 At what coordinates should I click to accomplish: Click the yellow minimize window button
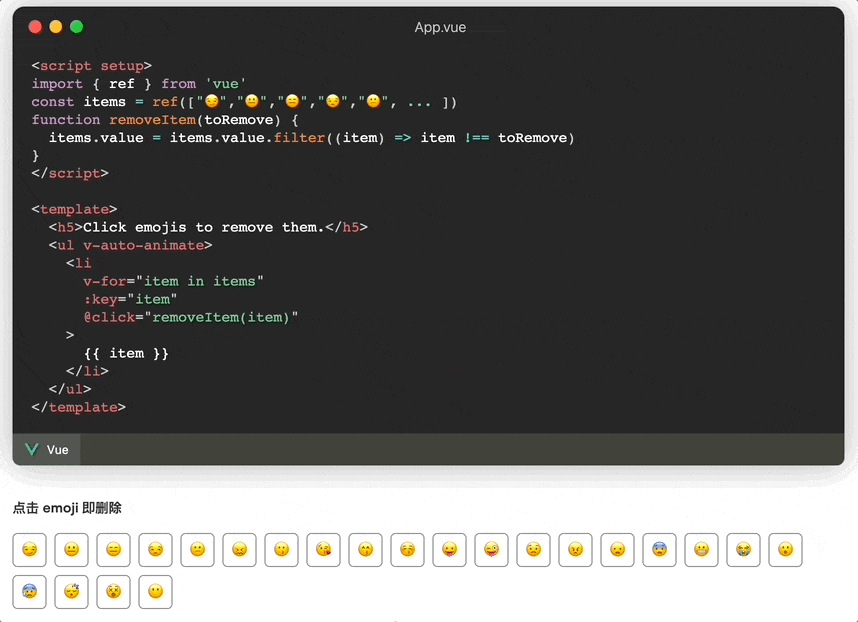[56, 27]
